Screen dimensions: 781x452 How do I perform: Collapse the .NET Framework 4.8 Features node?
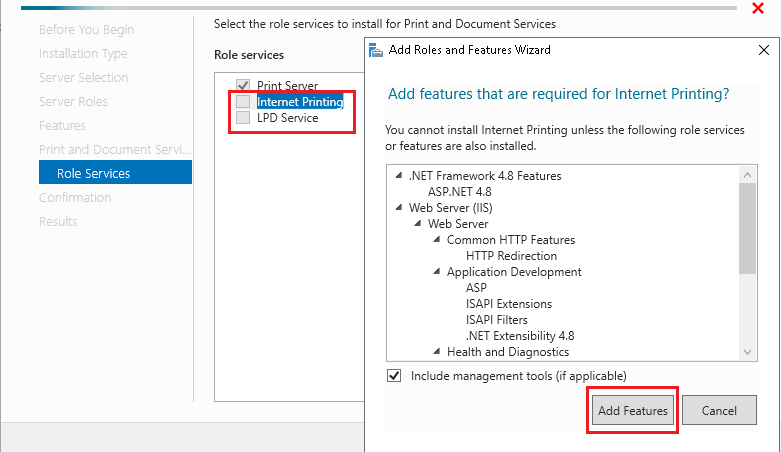(398, 175)
